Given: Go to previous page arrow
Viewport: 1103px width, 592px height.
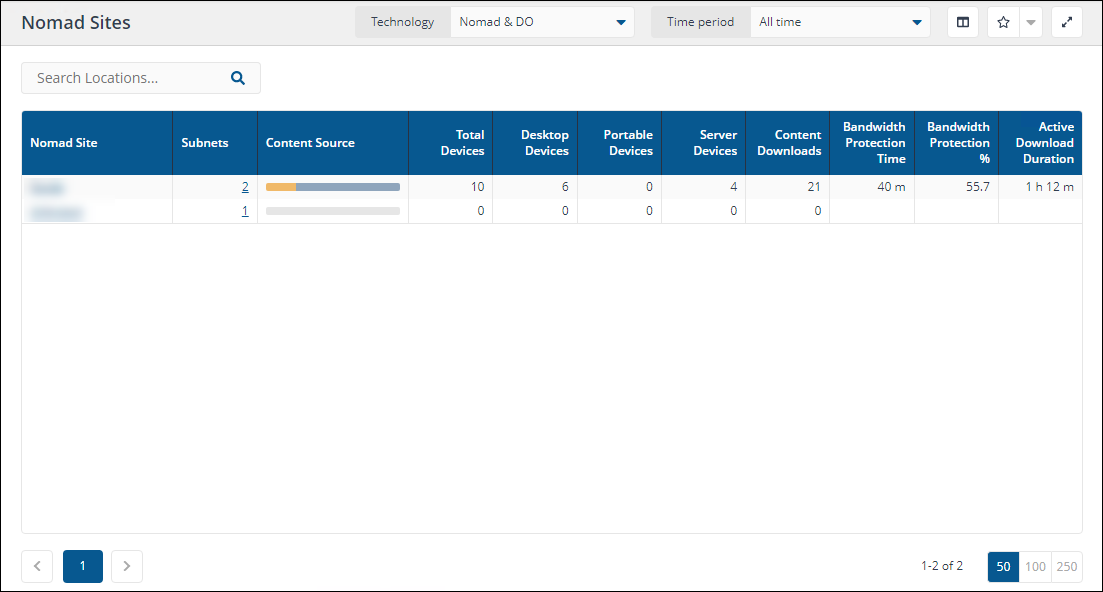Looking at the screenshot, I should [37, 566].
